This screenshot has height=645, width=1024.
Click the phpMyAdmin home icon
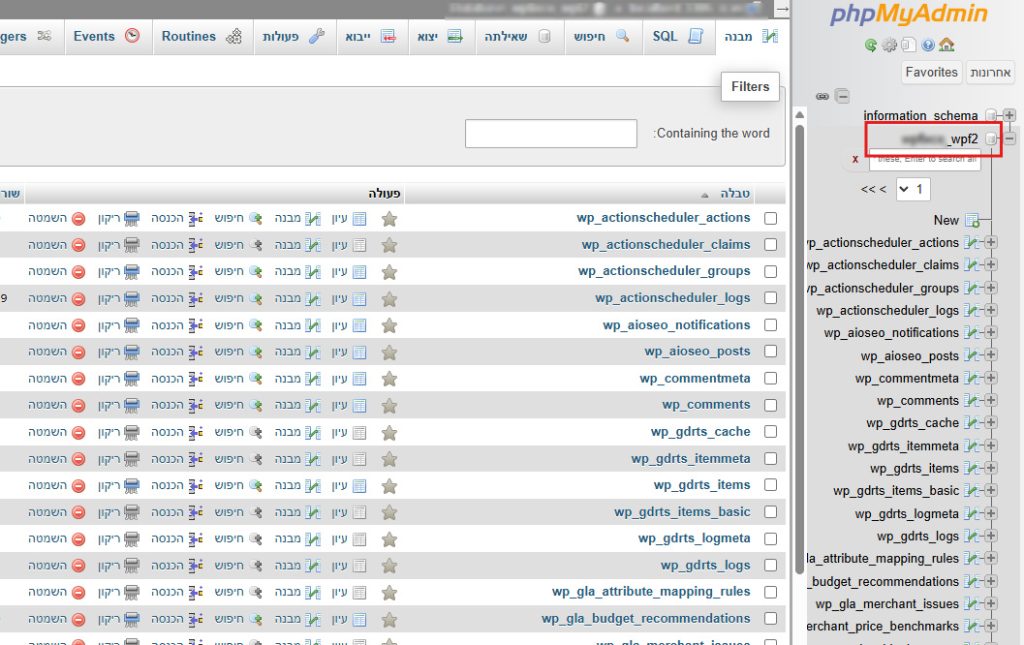947,45
